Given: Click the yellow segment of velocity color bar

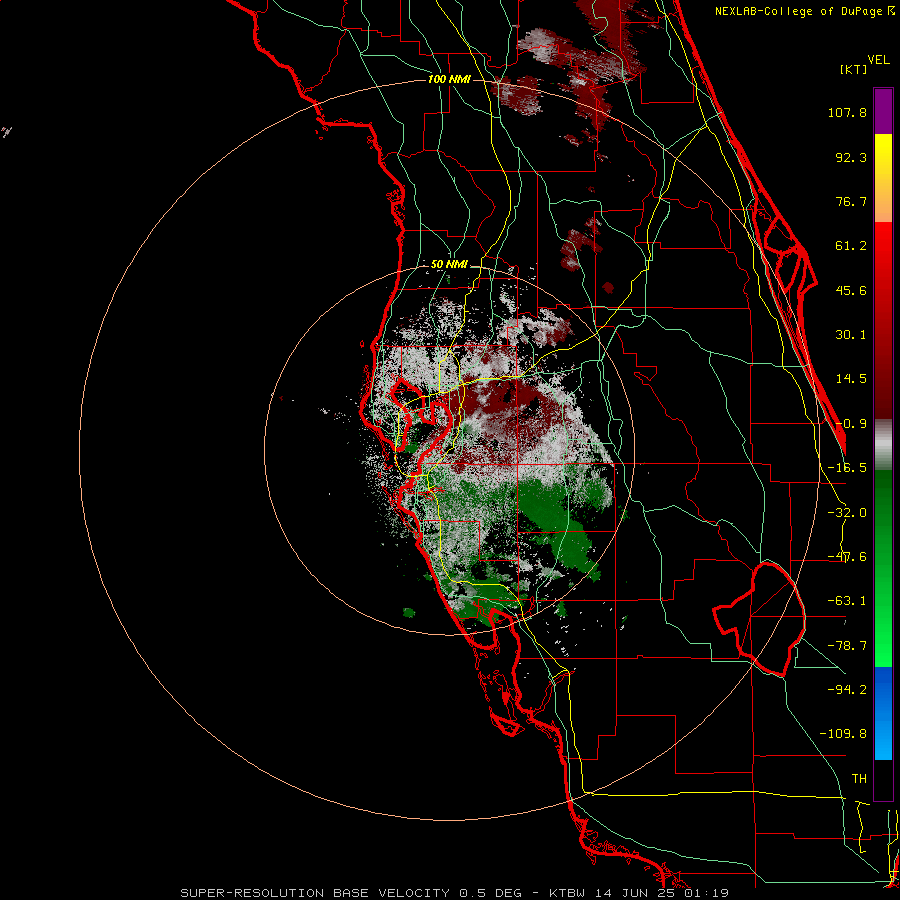Looking at the screenshot, I should (883, 152).
